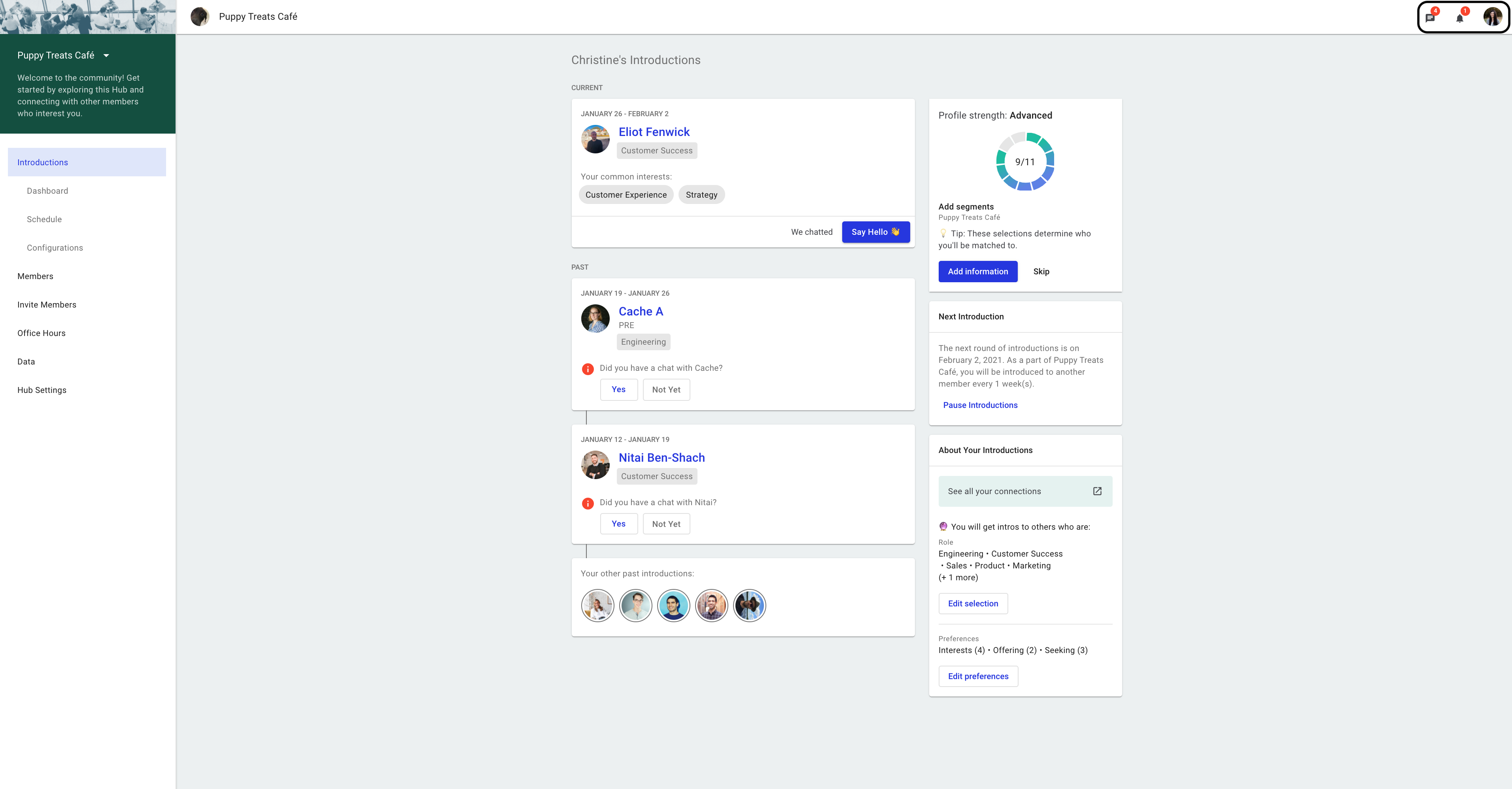Image resolution: width=1512 pixels, height=789 pixels.
Task: Answer Not Yet for chat with Nitai
Action: (x=666, y=524)
